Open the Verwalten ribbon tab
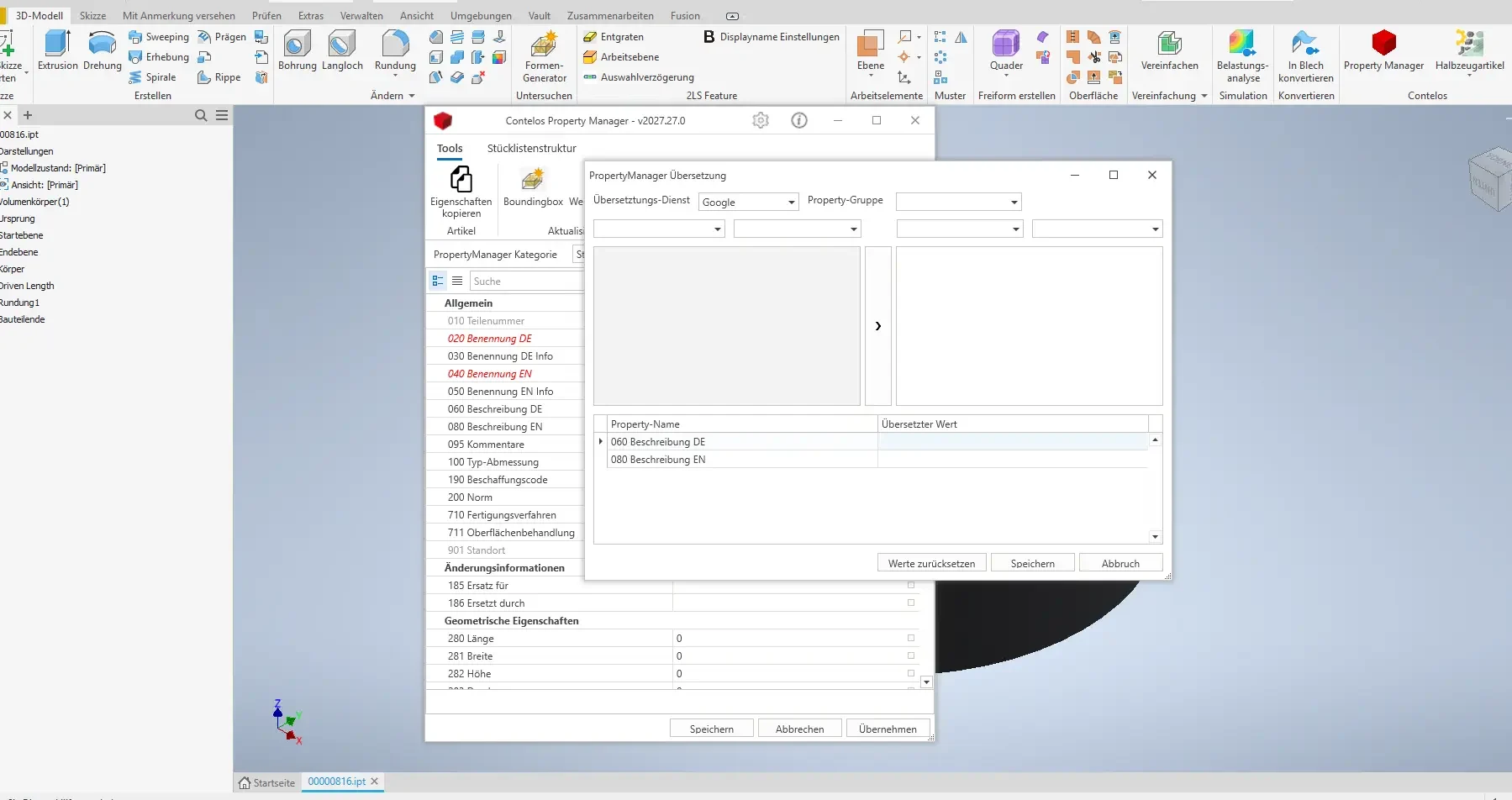 361,15
